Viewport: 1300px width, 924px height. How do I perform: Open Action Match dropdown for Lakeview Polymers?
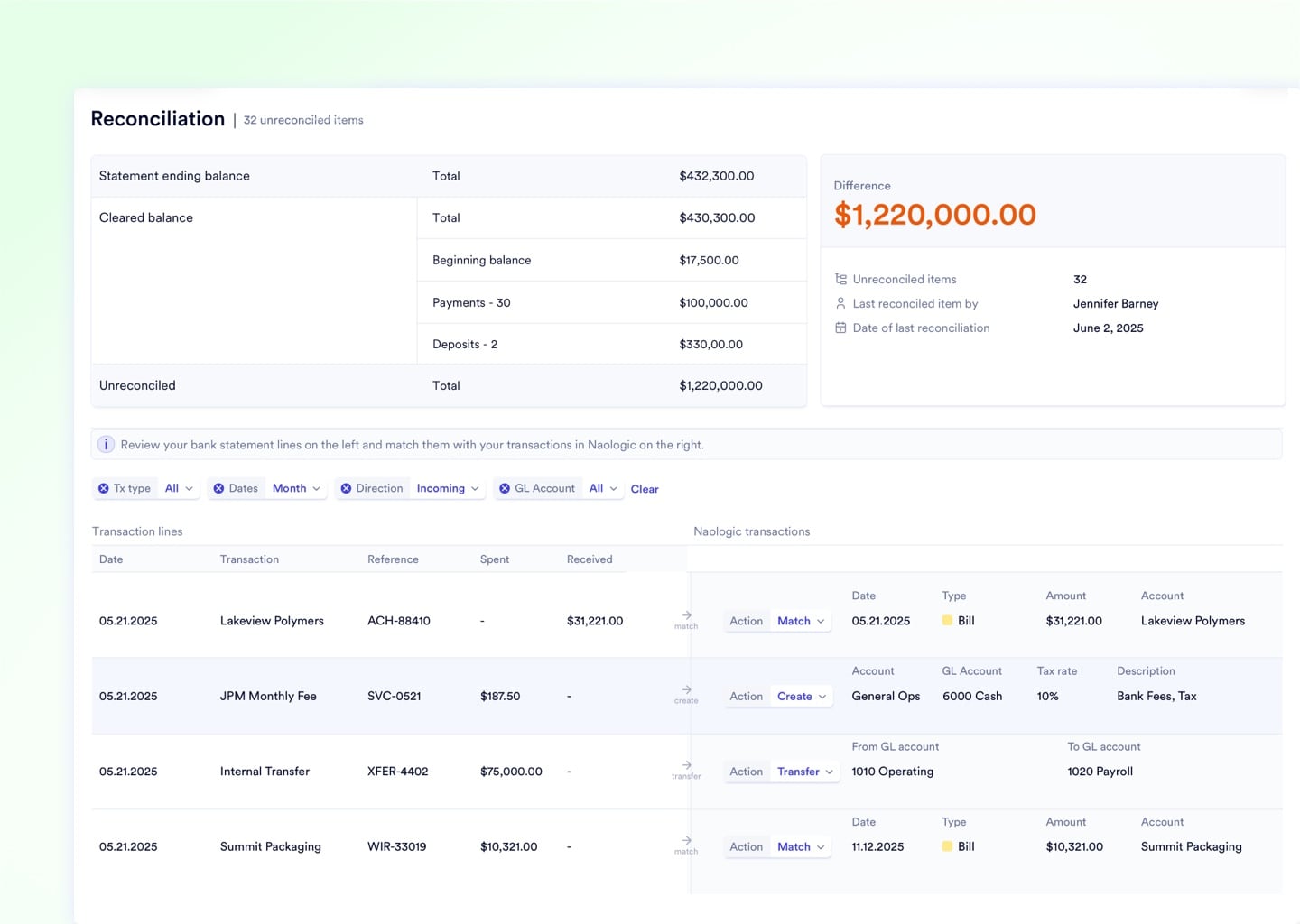tap(801, 621)
